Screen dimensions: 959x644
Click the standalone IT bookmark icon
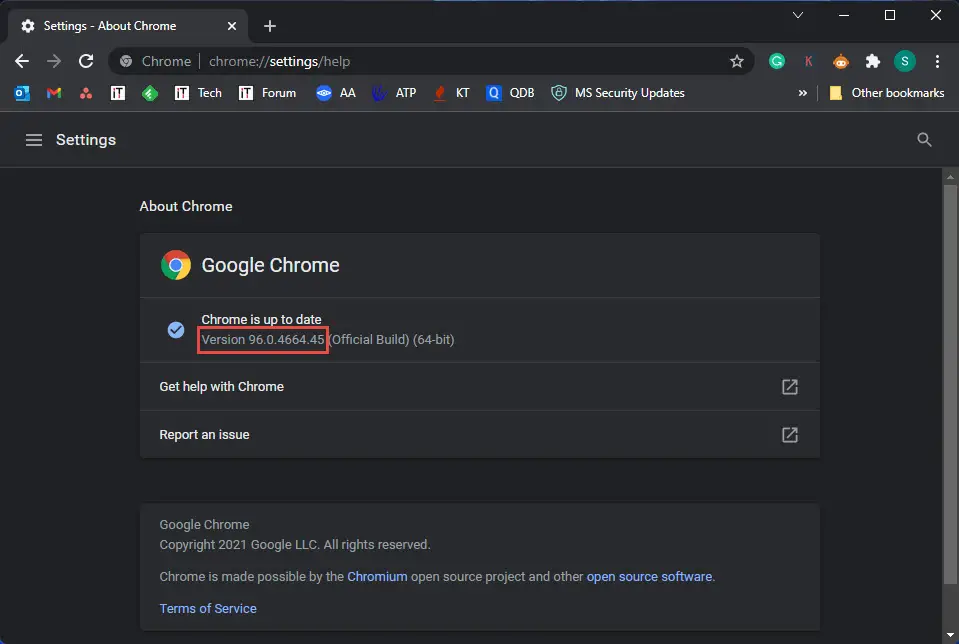click(x=117, y=93)
